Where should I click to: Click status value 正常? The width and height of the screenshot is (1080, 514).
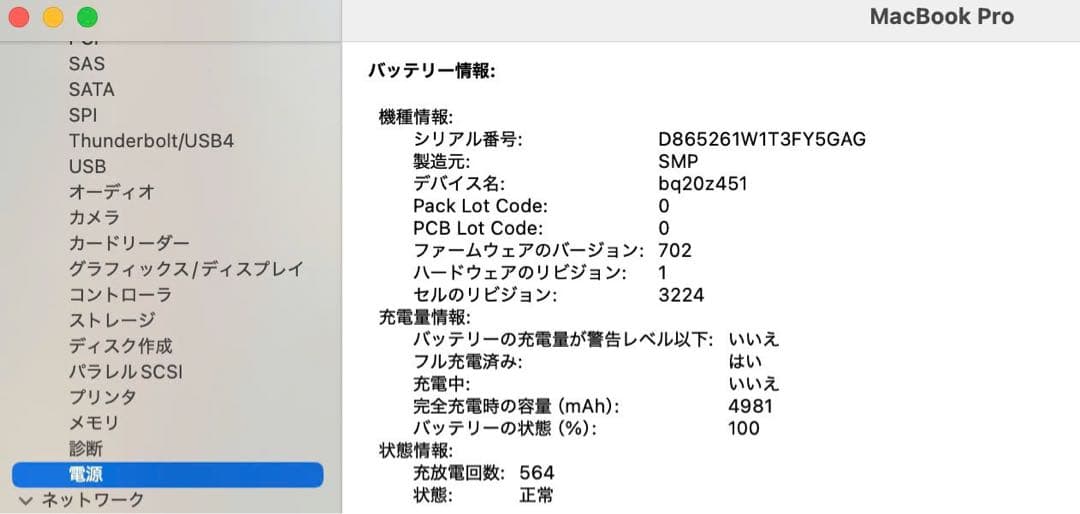(537, 495)
